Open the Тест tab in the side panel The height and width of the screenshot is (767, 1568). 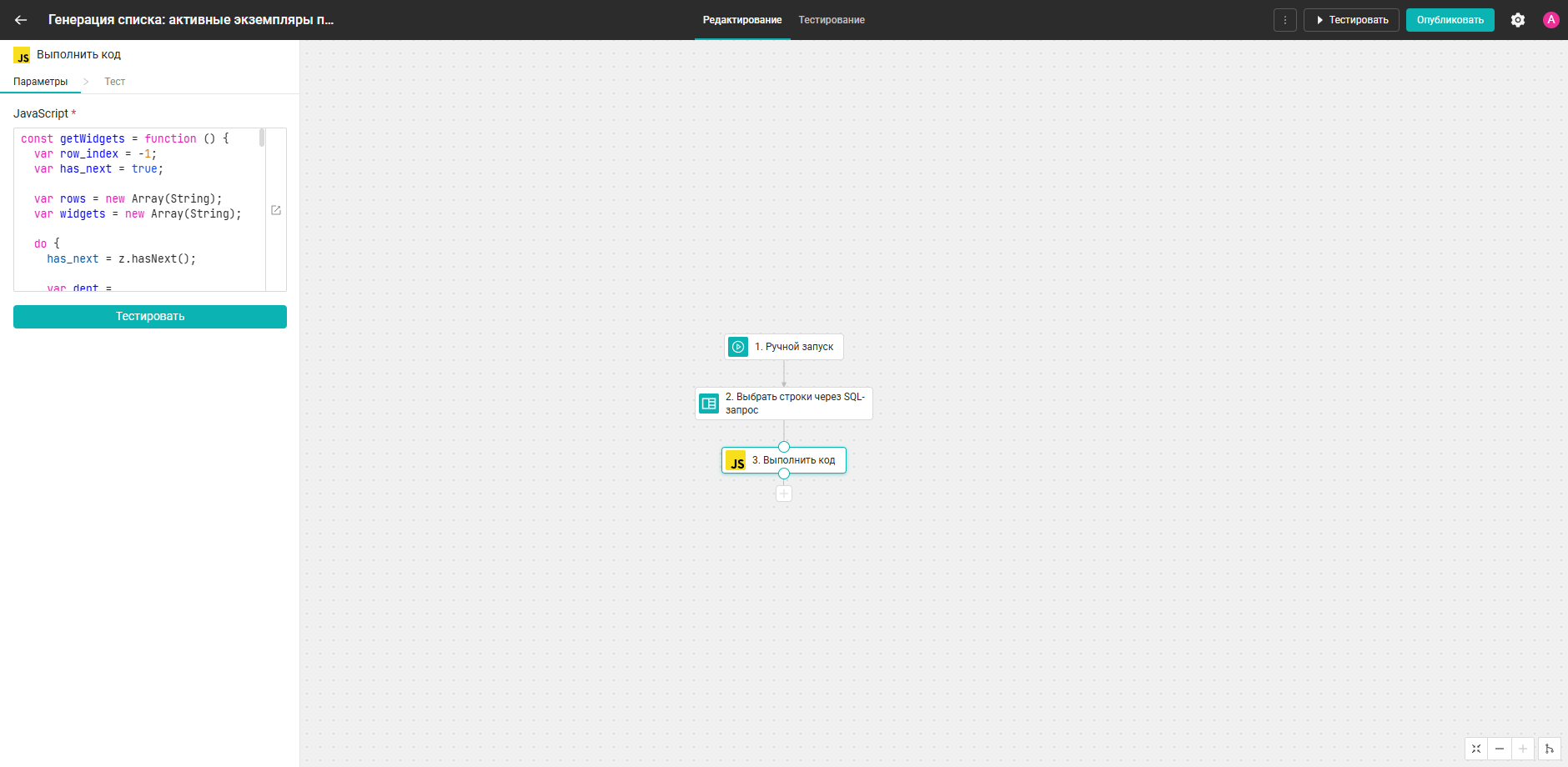[115, 82]
